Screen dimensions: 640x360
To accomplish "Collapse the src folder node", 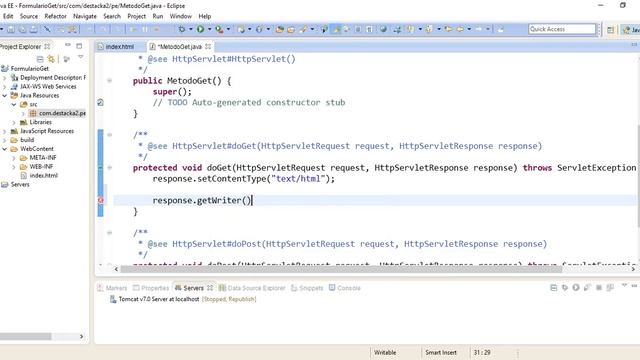I will point(14,104).
